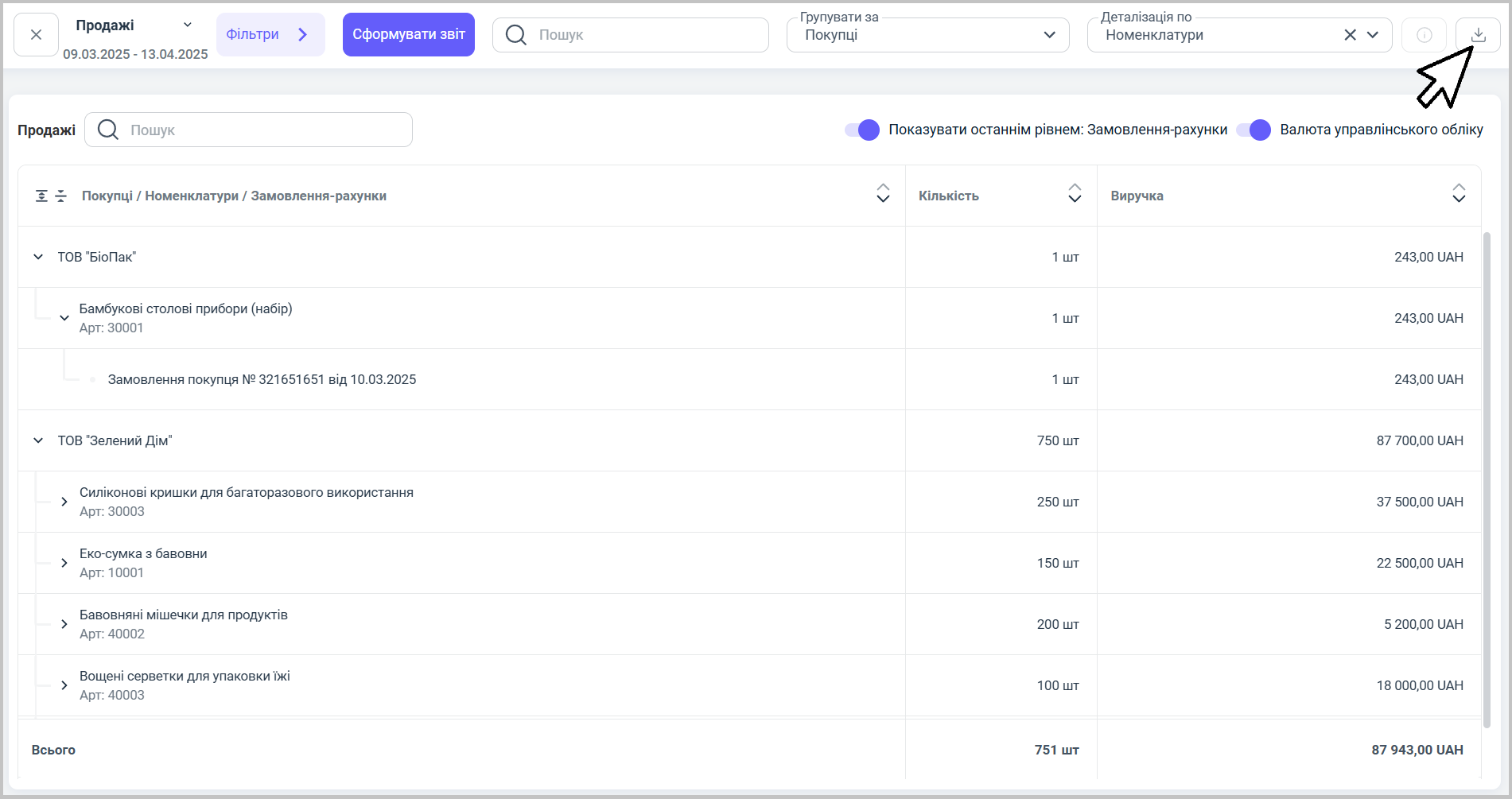Click the collapse all rows icon

tap(61, 196)
